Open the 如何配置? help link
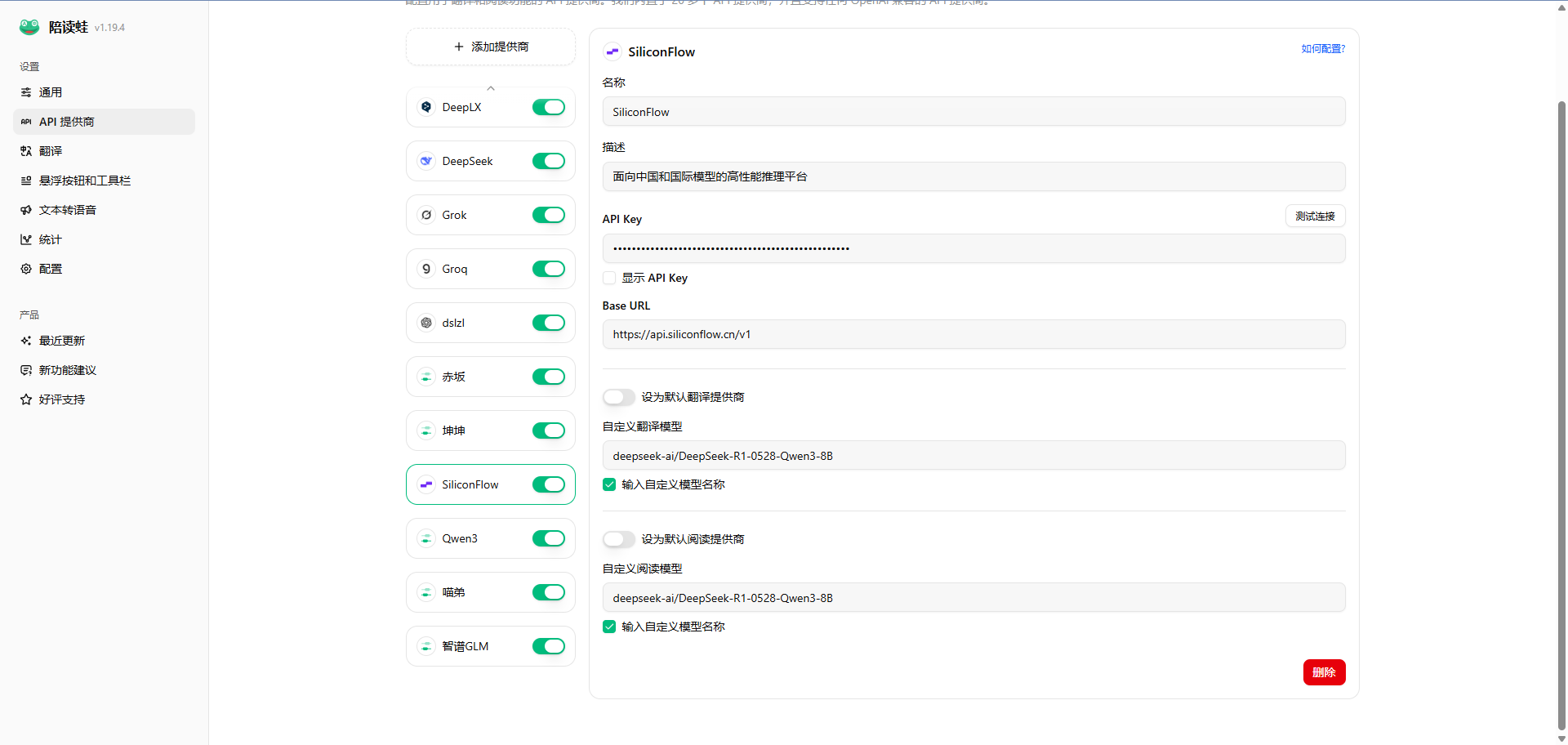The height and width of the screenshot is (745, 1568). click(x=1323, y=49)
